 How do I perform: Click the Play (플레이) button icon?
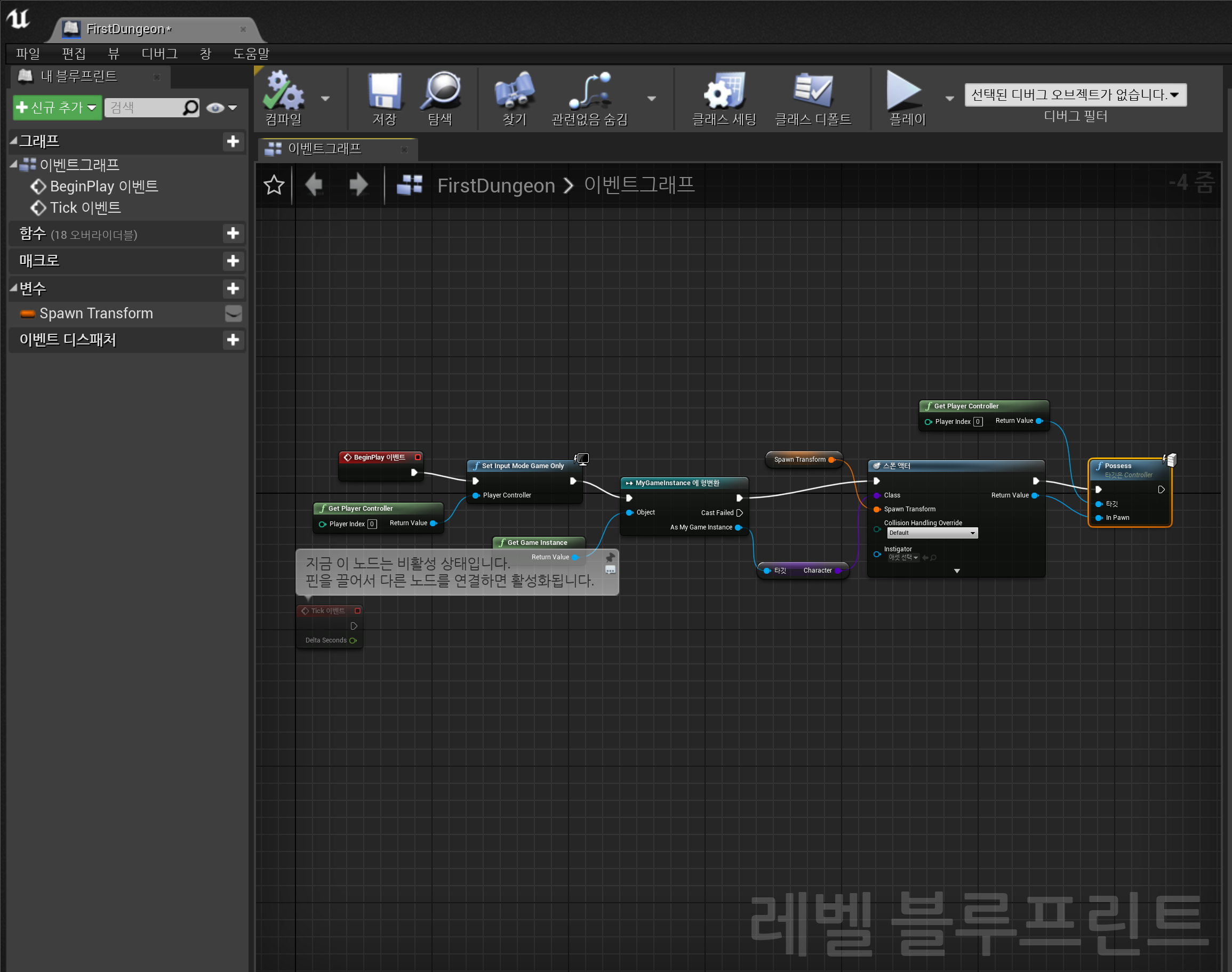[x=903, y=91]
